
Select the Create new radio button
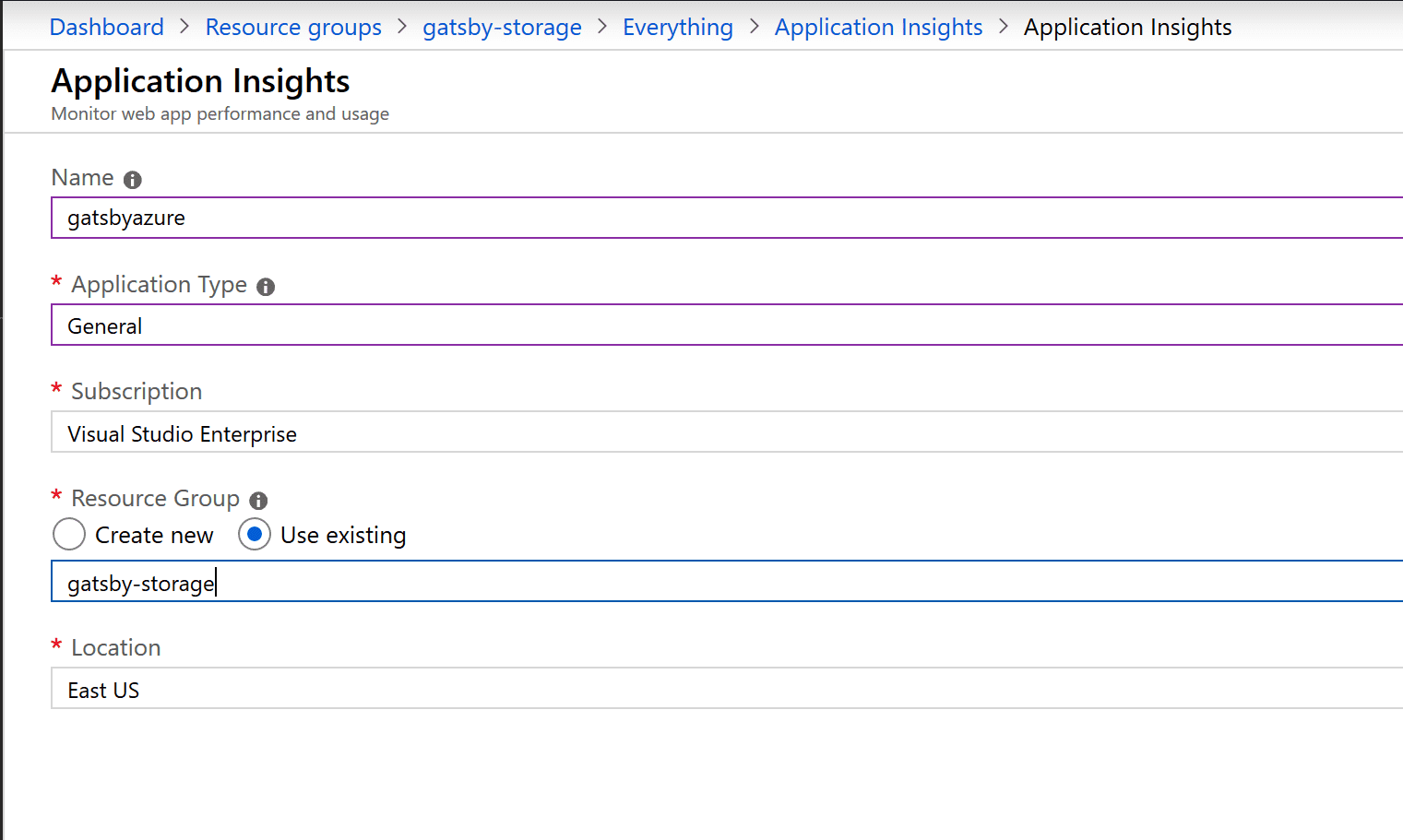[69, 534]
